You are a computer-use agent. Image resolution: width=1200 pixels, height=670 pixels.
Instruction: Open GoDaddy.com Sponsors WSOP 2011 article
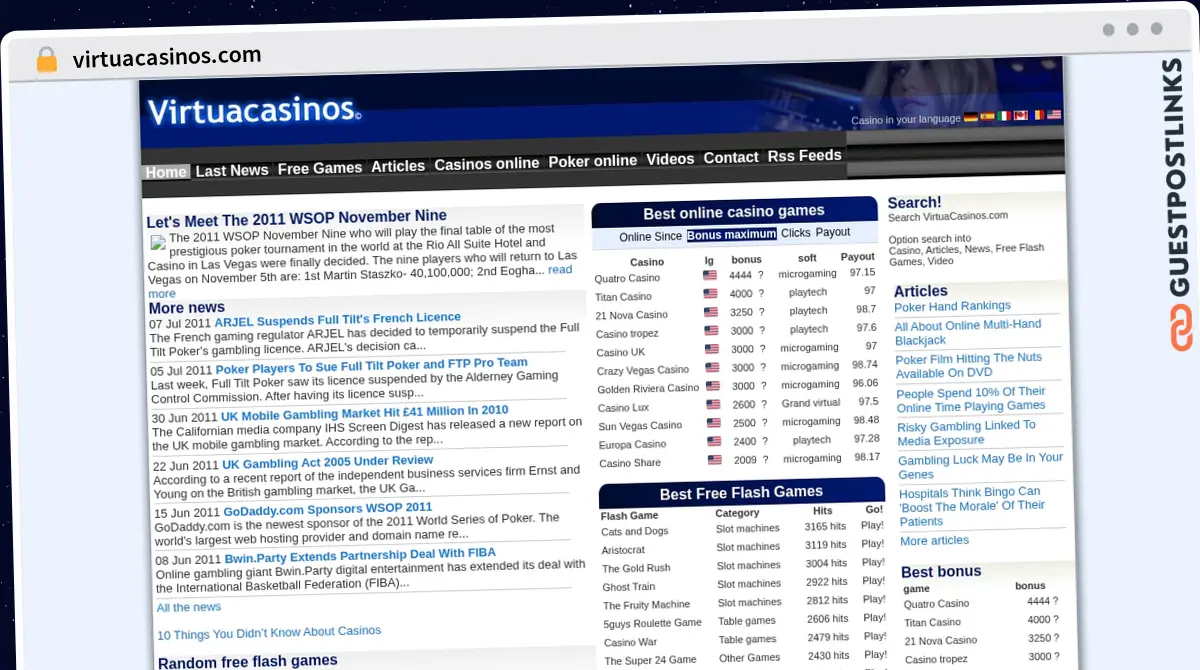(328, 510)
